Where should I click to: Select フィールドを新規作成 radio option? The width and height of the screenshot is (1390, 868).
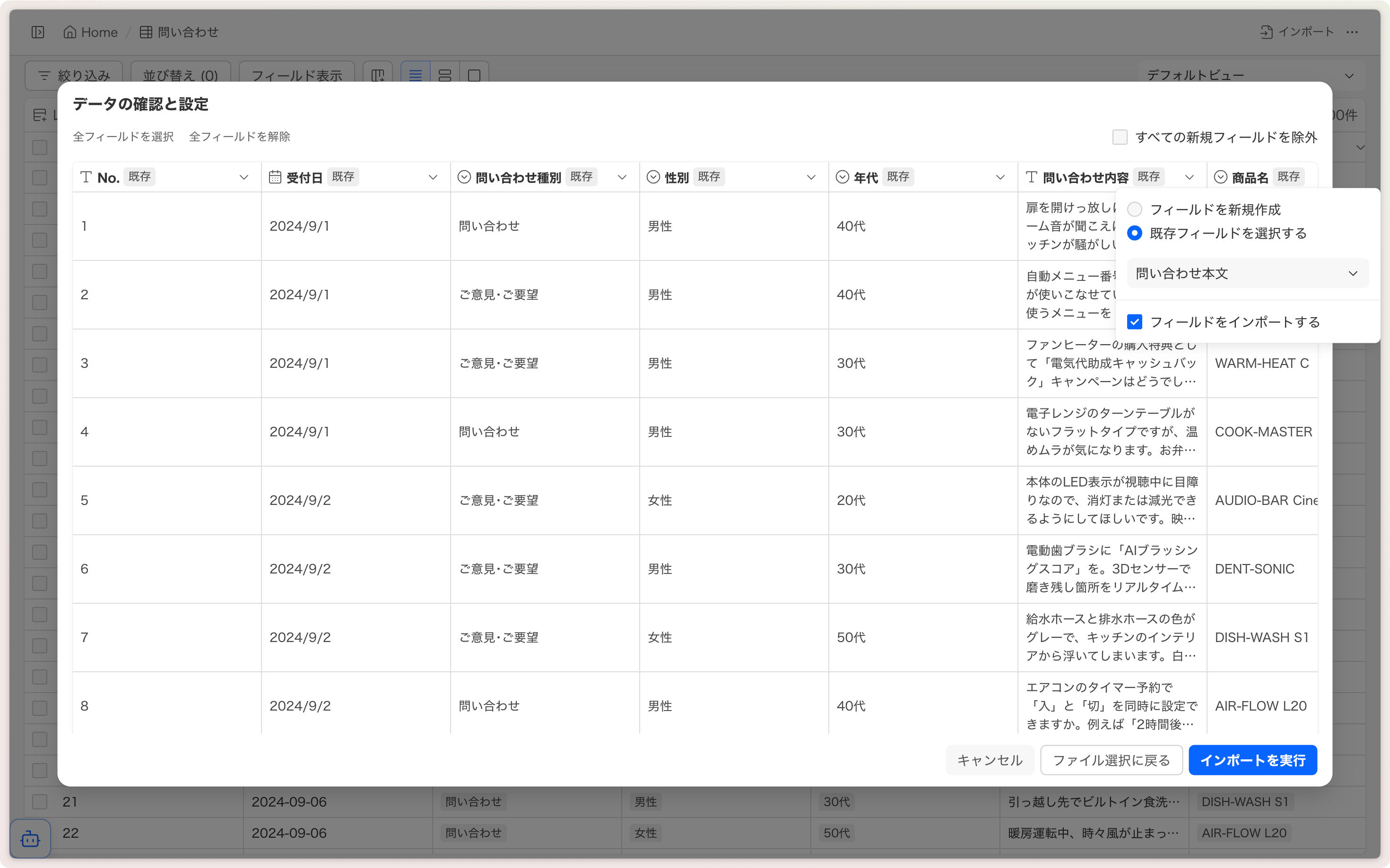click(x=1135, y=209)
